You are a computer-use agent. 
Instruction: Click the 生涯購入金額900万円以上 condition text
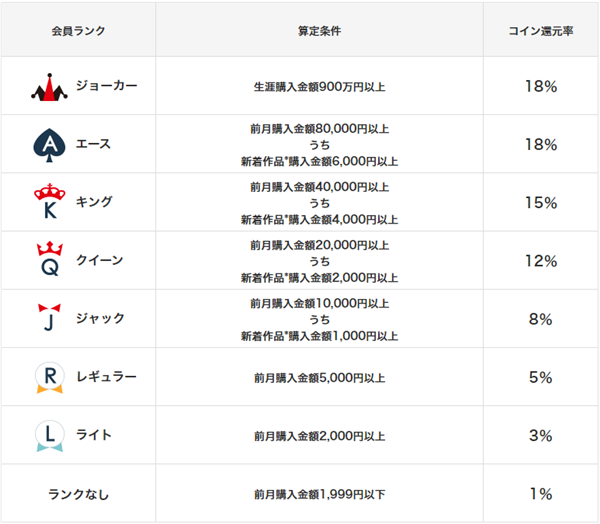(319, 87)
